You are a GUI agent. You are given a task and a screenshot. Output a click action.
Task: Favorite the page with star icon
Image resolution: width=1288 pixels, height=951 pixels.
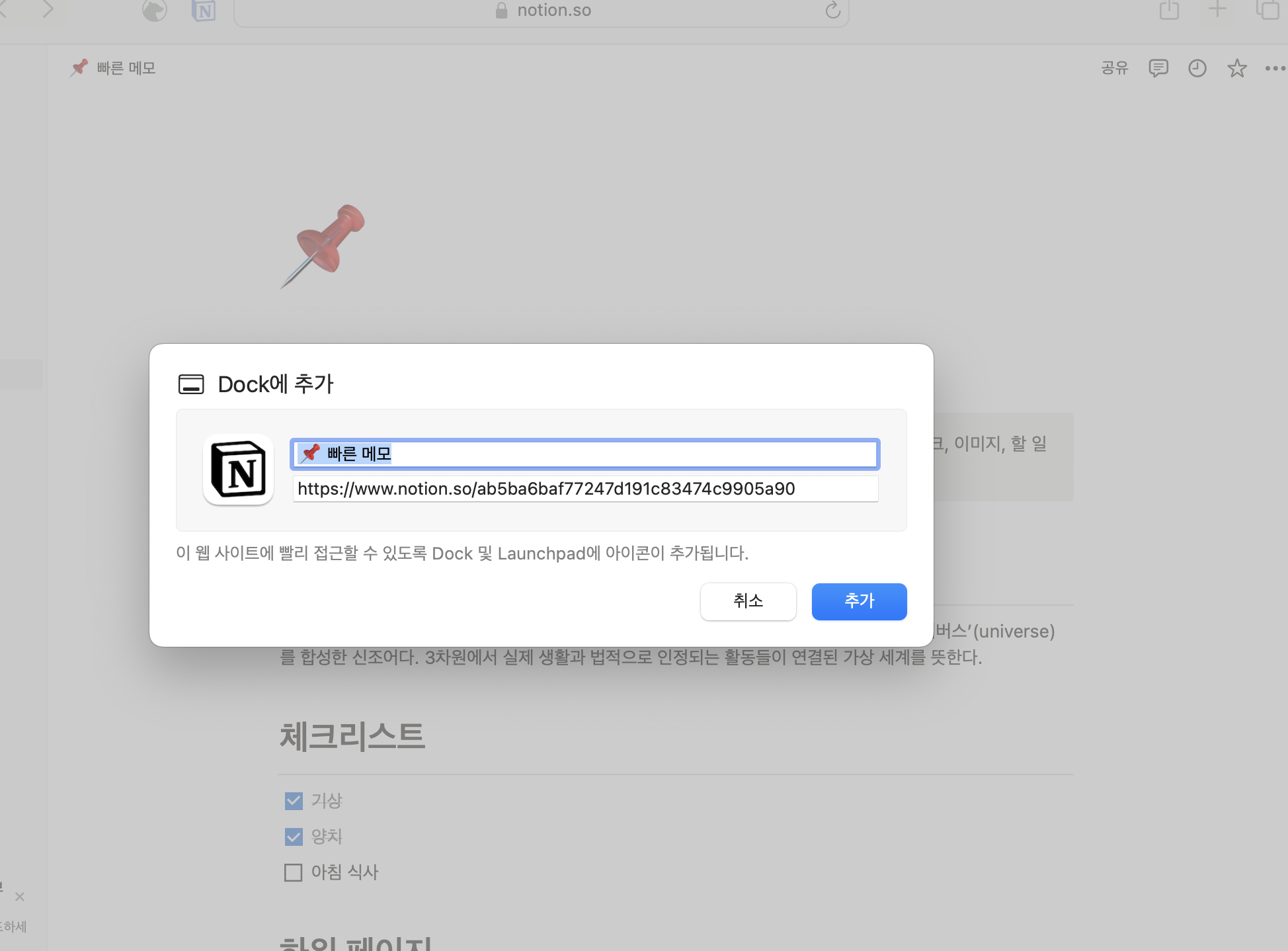1236,68
